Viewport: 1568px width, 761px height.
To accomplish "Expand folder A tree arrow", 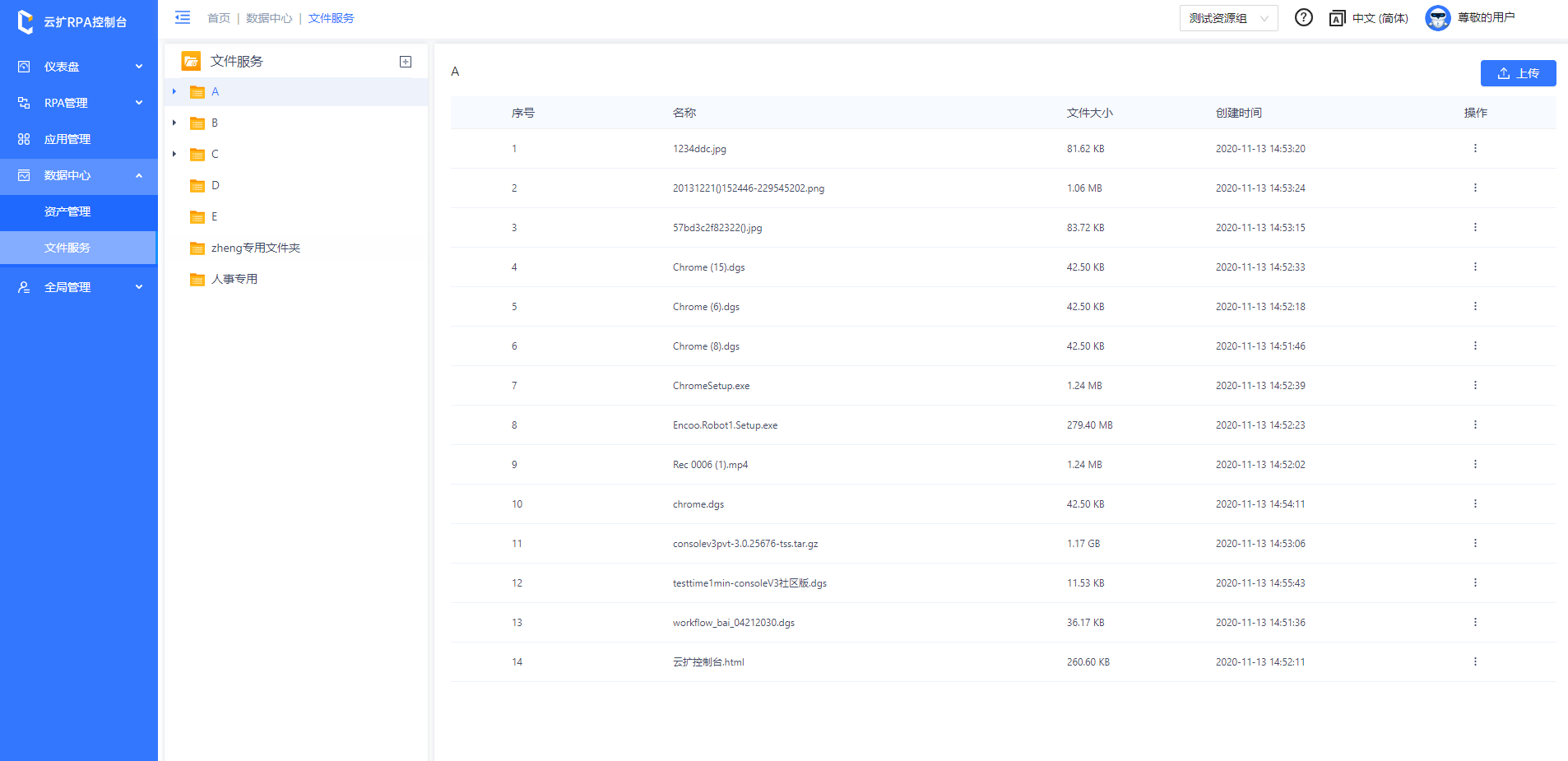I will click(x=174, y=91).
